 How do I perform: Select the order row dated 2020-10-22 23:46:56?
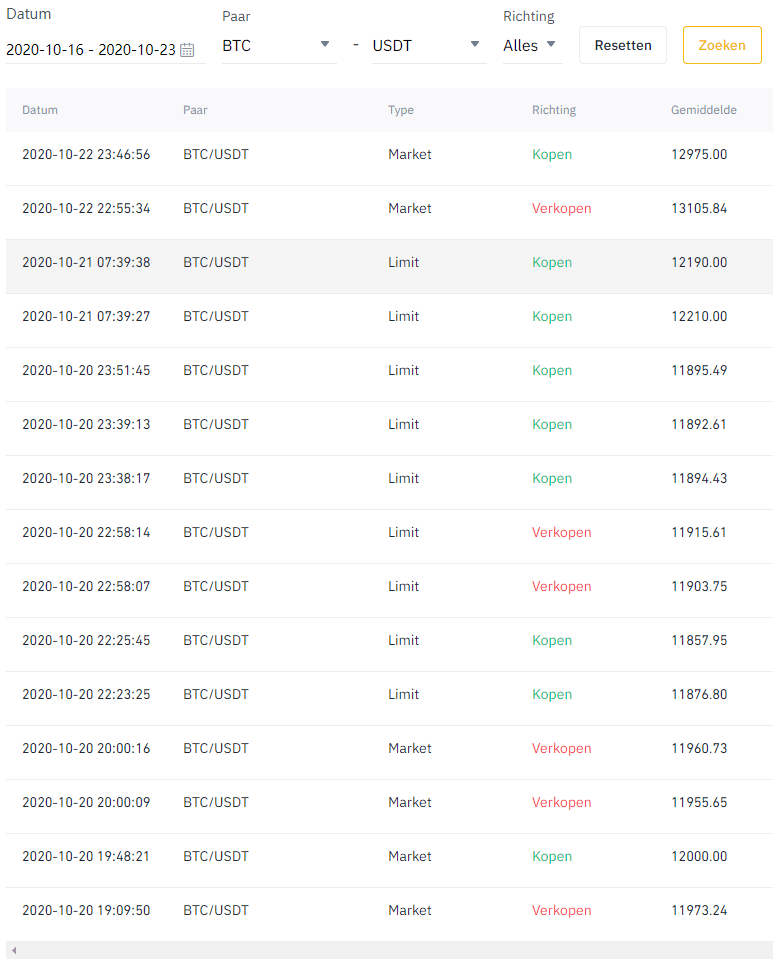tap(388, 155)
